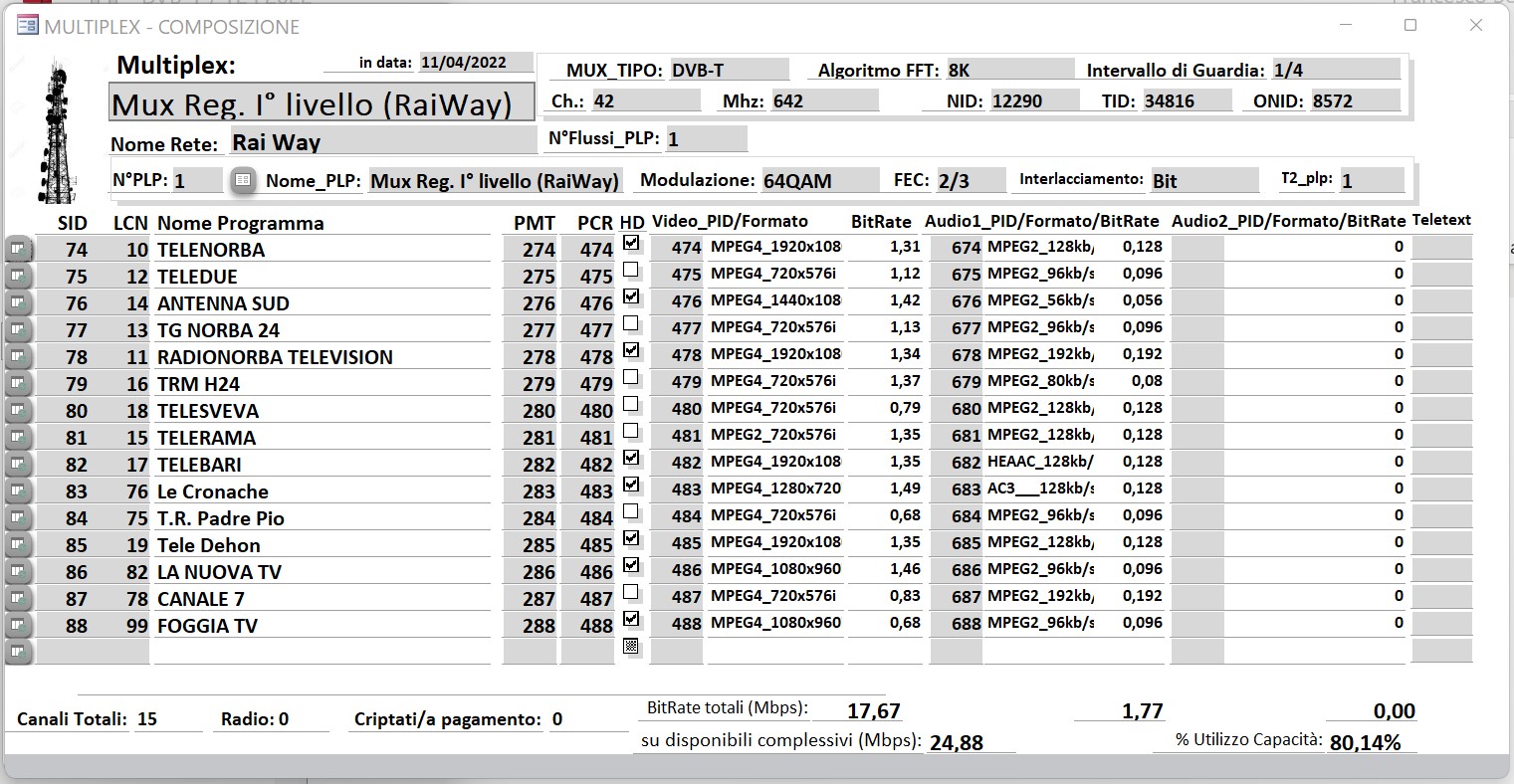Open the record button for FOGGIA TV row
1514x784 pixels.
(x=19, y=625)
